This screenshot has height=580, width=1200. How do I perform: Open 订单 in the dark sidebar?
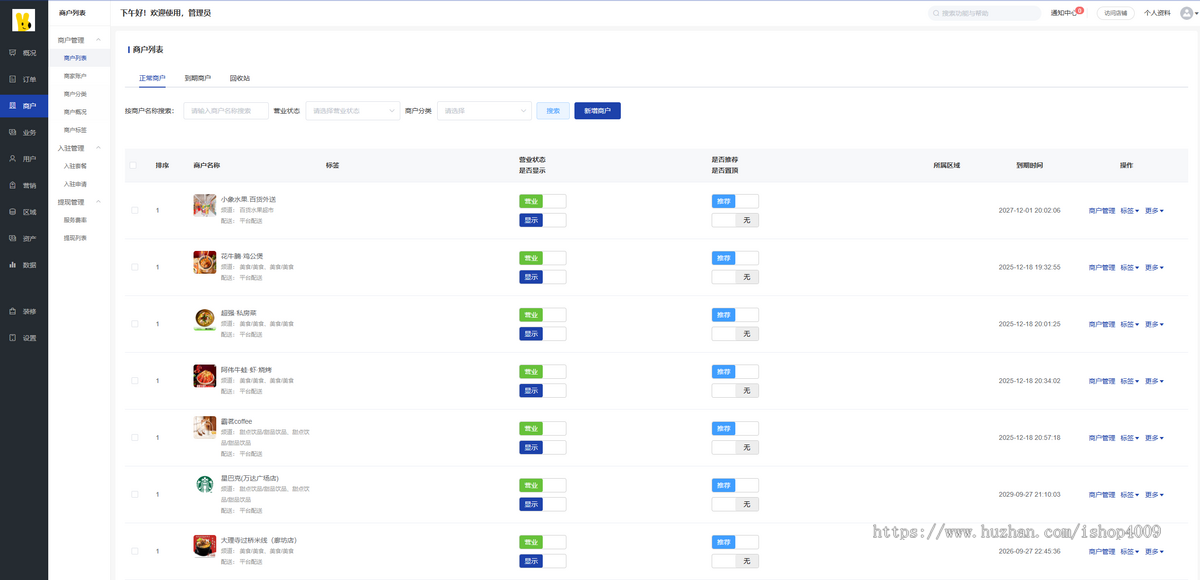[24, 79]
